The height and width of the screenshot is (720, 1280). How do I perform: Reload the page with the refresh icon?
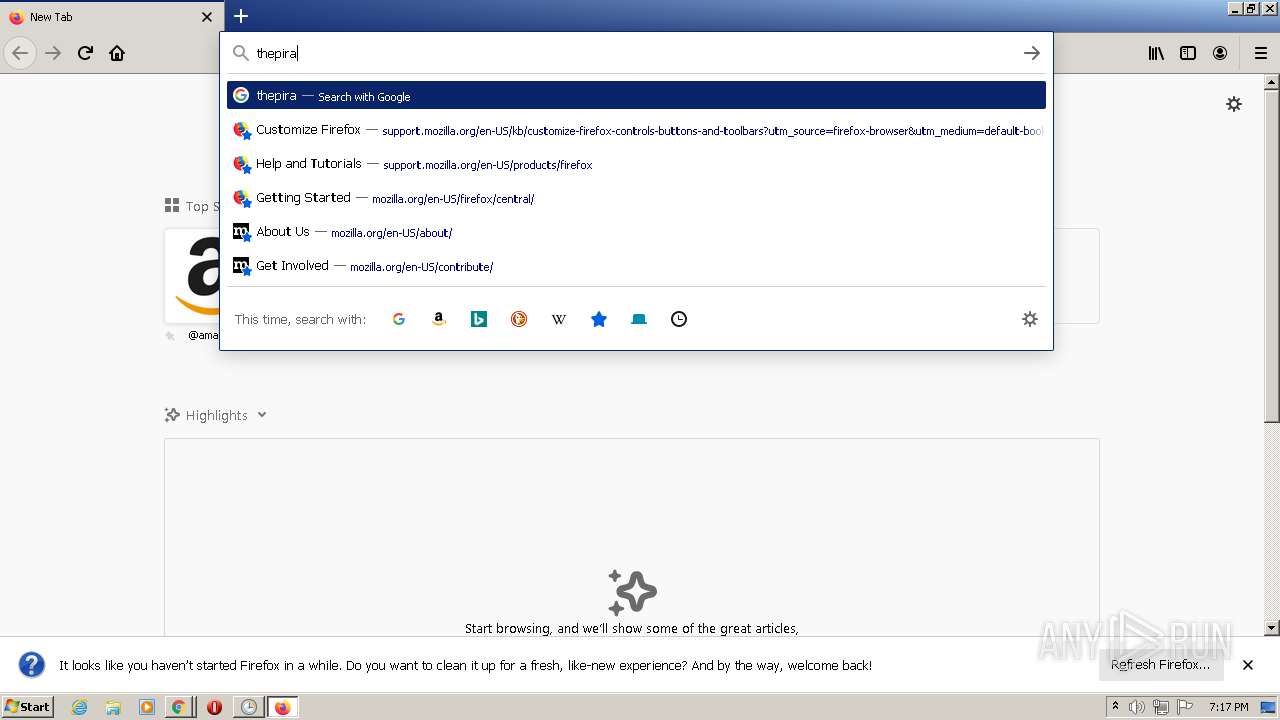pos(85,53)
